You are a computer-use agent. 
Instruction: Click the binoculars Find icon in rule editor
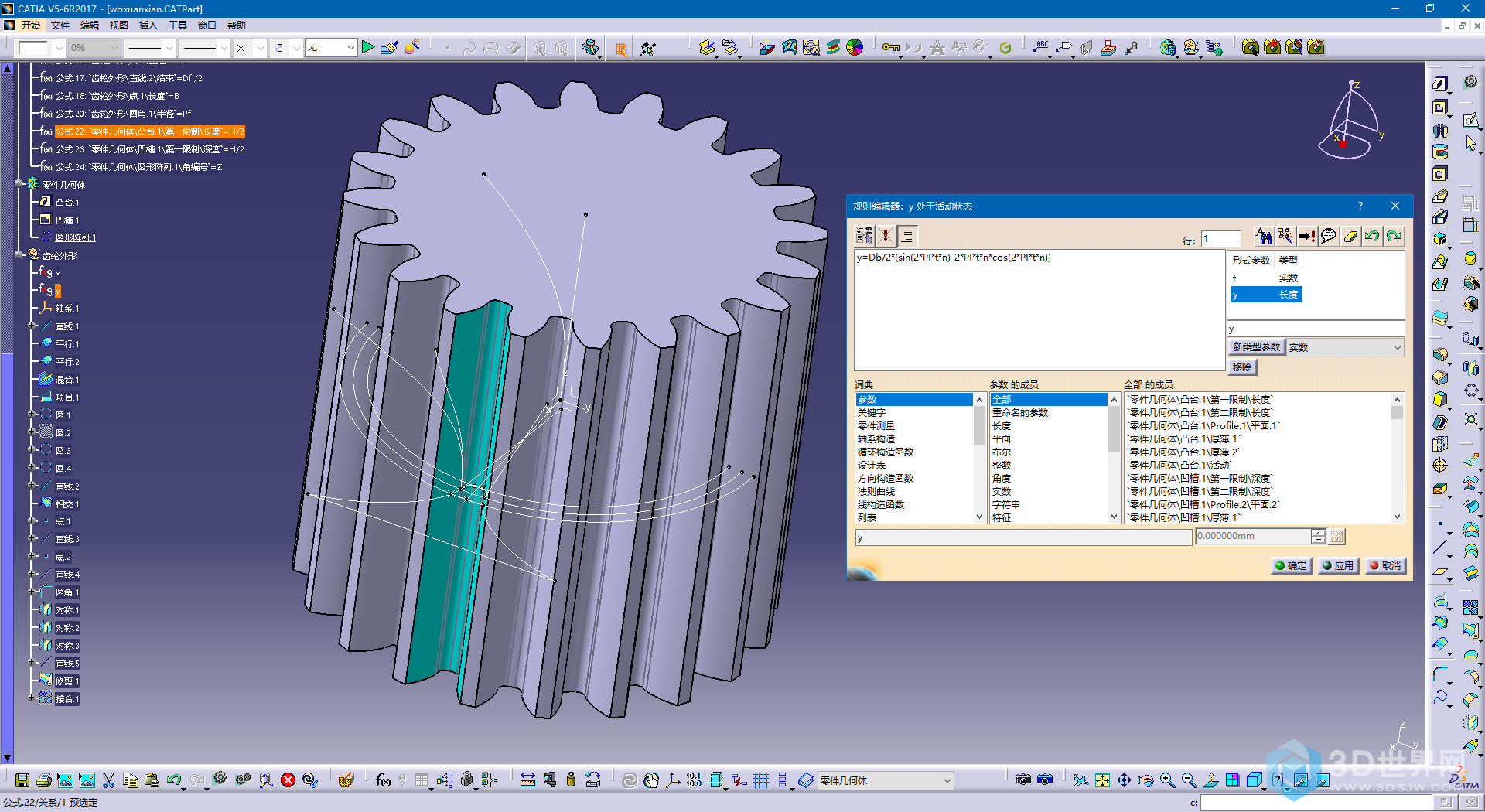point(1264,236)
